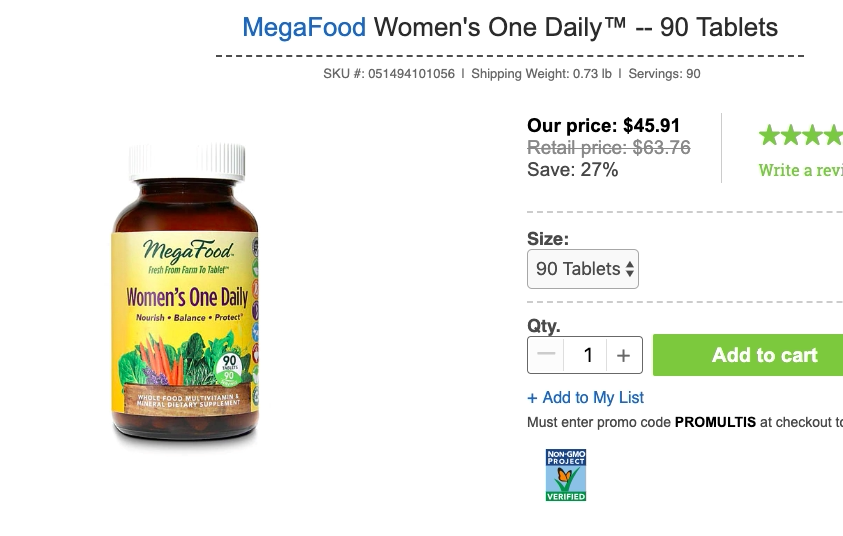Click the Our price $45.91 text
Screen dimensions: 843x536
click(x=603, y=126)
